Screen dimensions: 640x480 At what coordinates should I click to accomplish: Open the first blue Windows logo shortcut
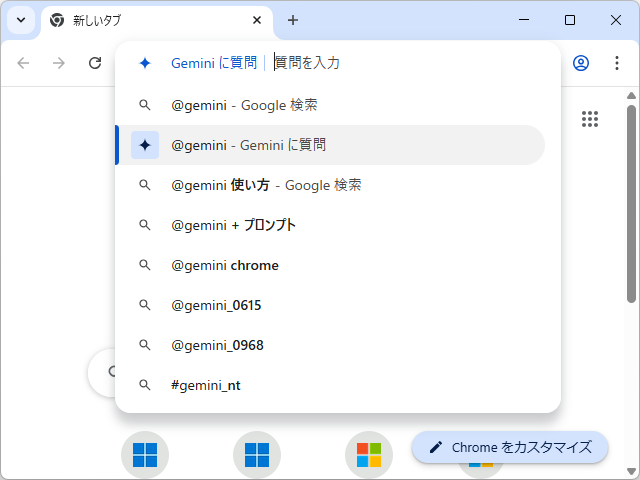(x=145, y=455)
